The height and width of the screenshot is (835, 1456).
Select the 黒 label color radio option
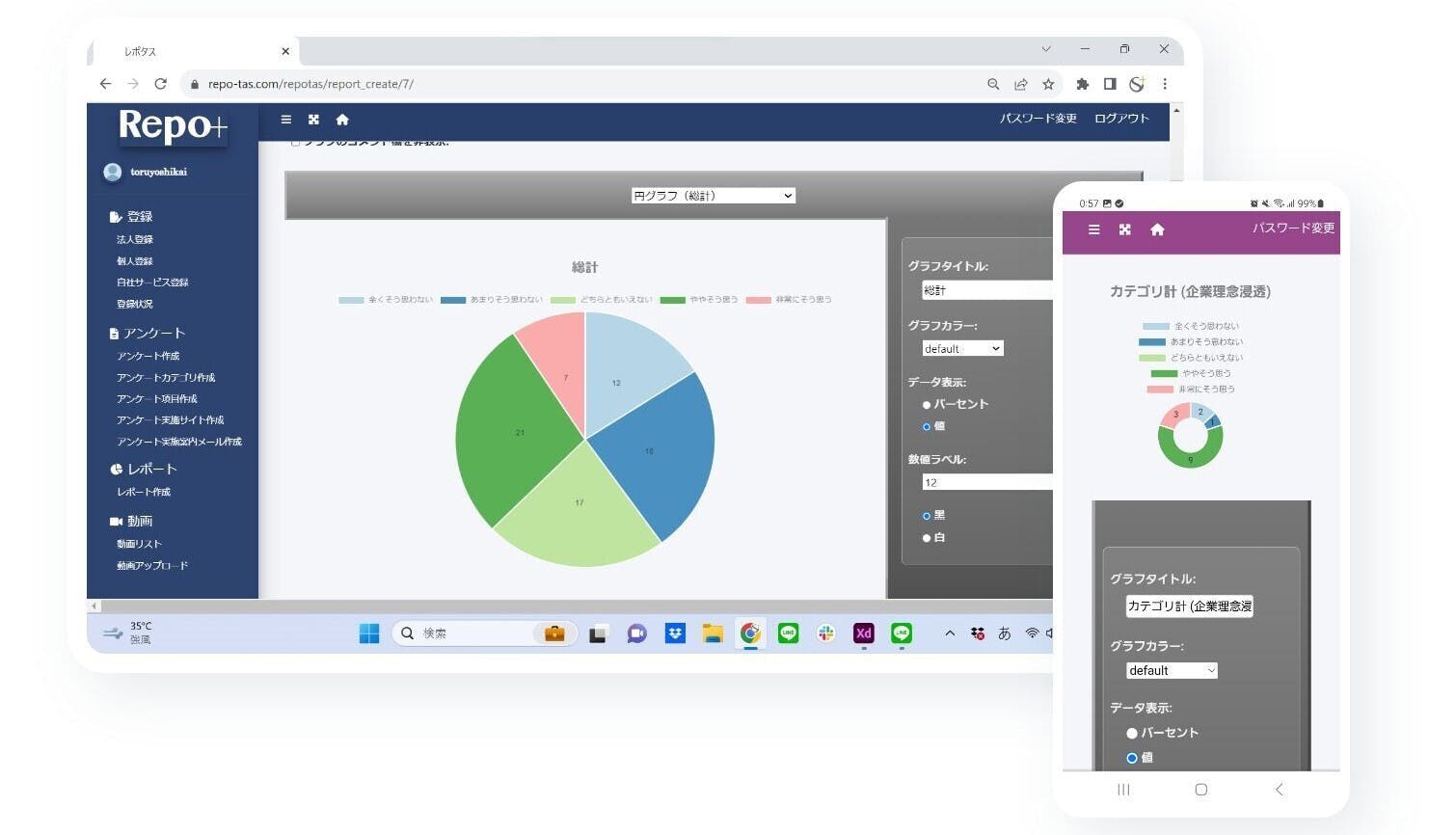pos(927,516)
